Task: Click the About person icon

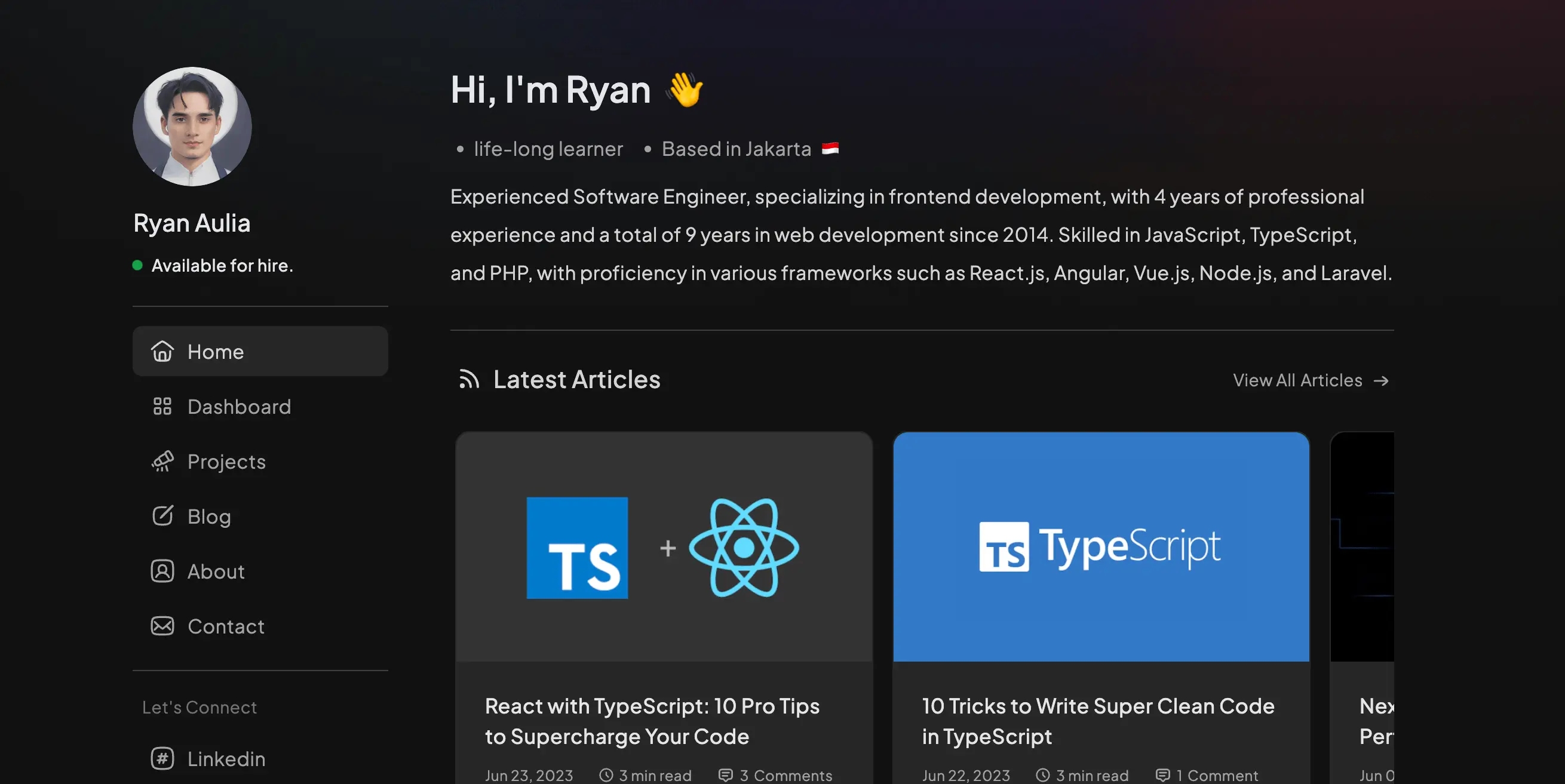Action: pyautogui.click(x=162, y=571)
